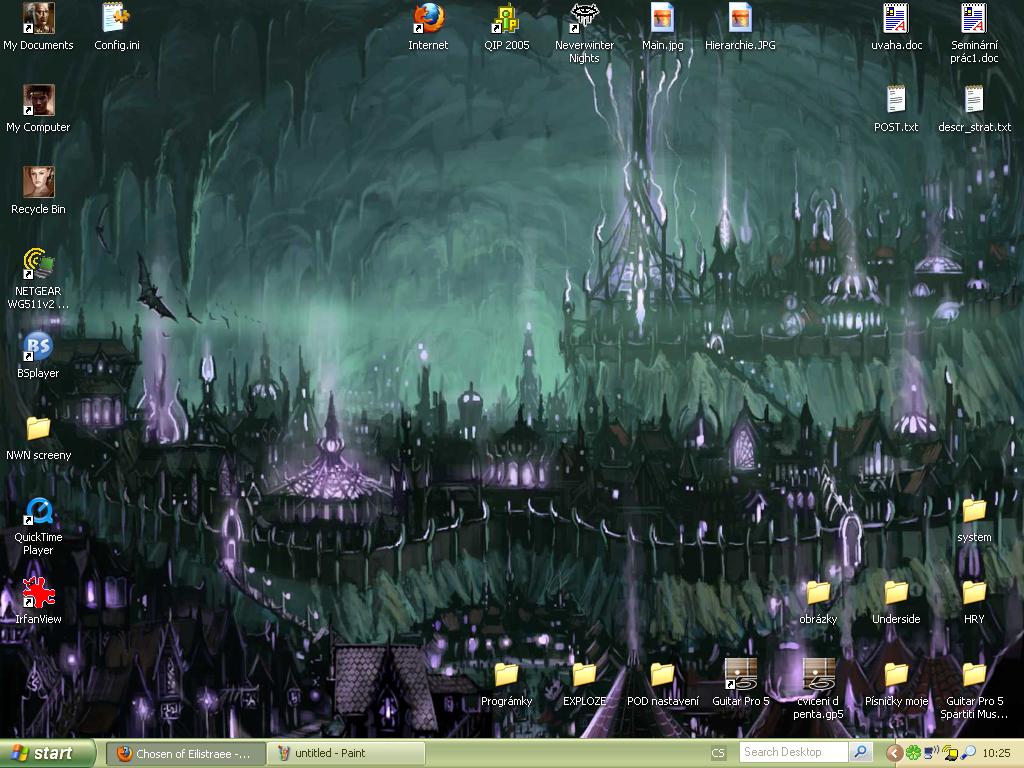Switch to Chosen of Eilistraee Firefox window
Screen dimensions: 1024x768
(185, 753)
